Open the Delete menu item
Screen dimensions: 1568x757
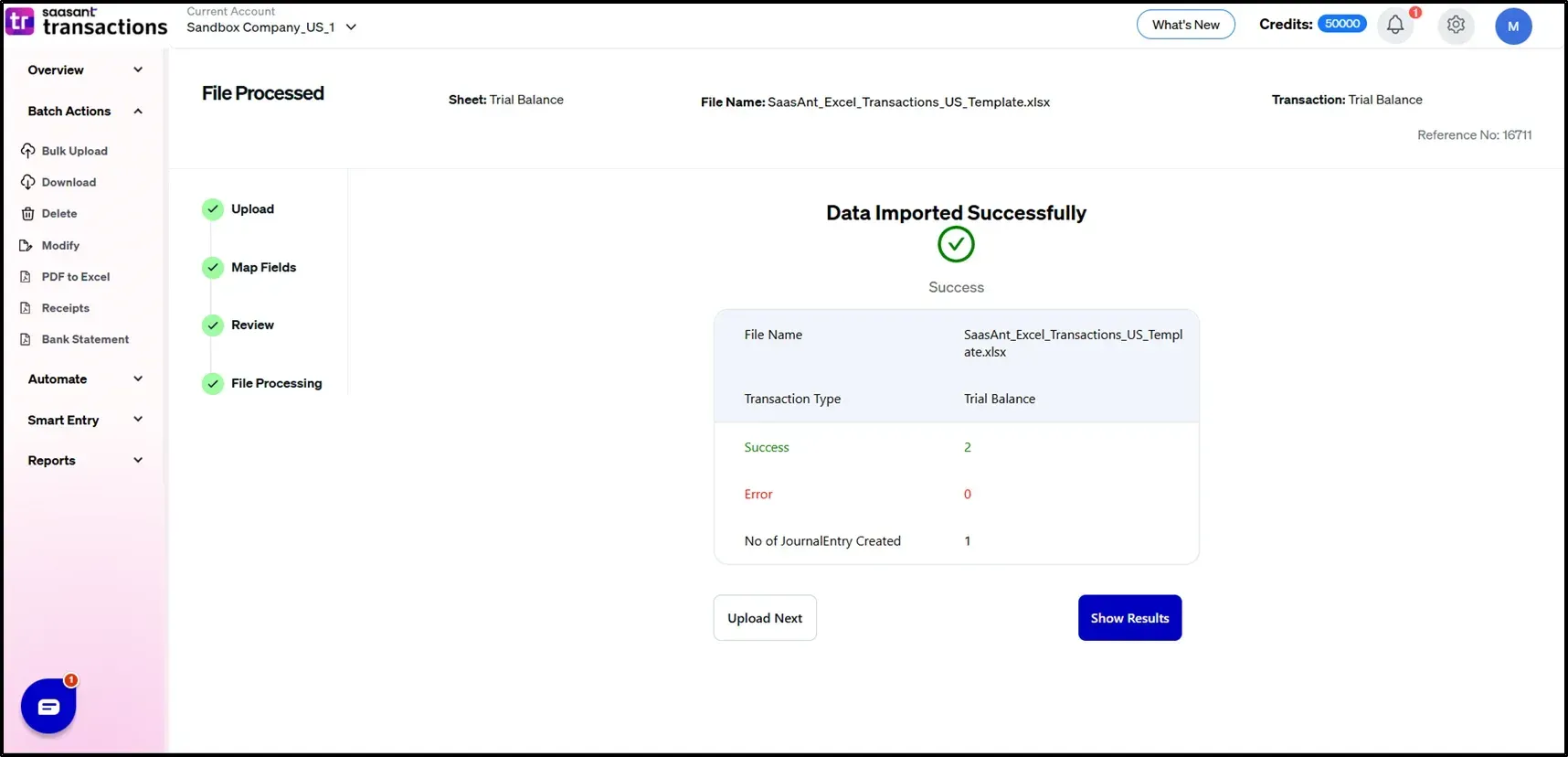(x=59, y=213)
